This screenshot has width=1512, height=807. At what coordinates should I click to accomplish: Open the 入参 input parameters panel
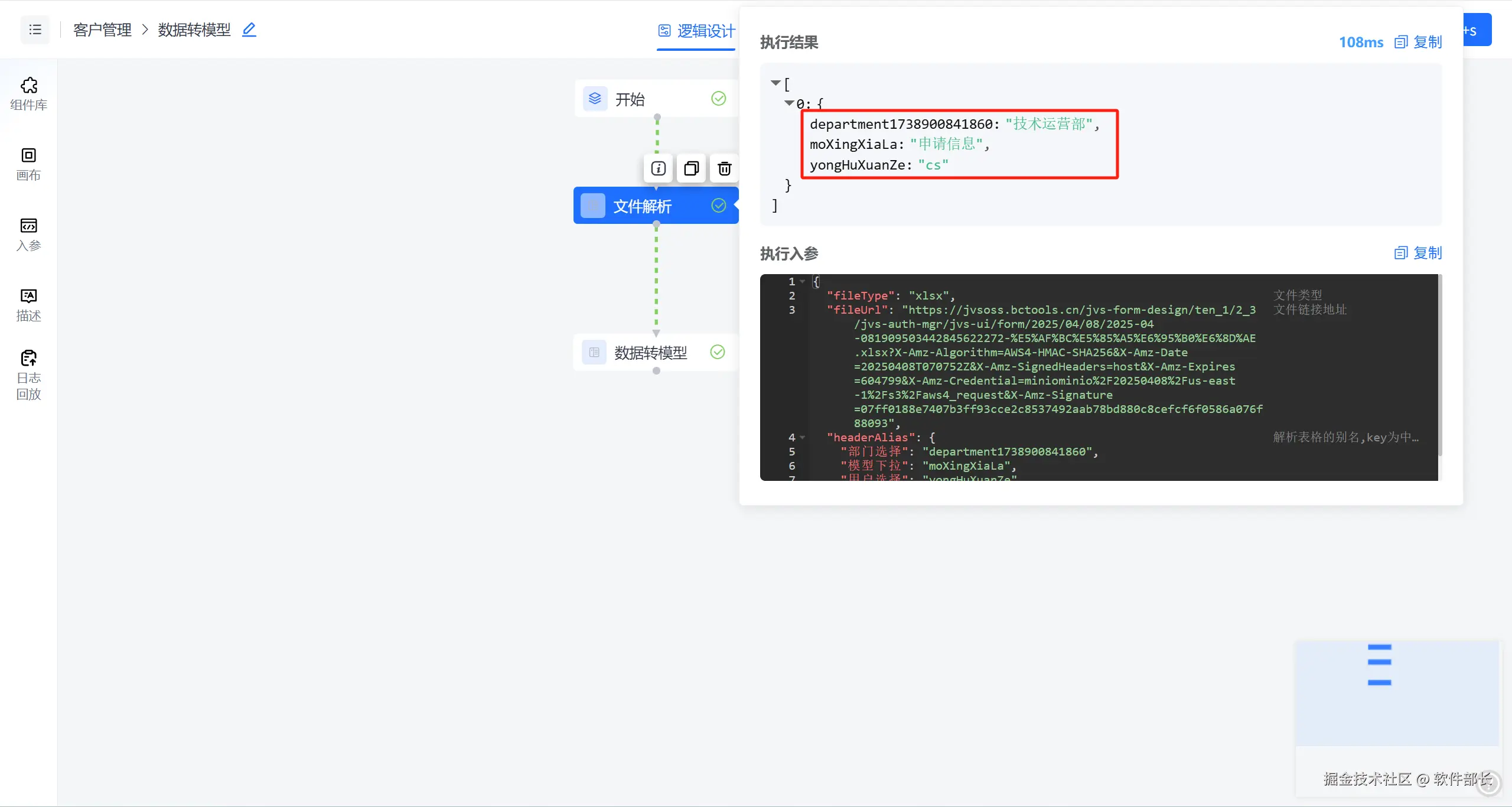pos(28,234)
